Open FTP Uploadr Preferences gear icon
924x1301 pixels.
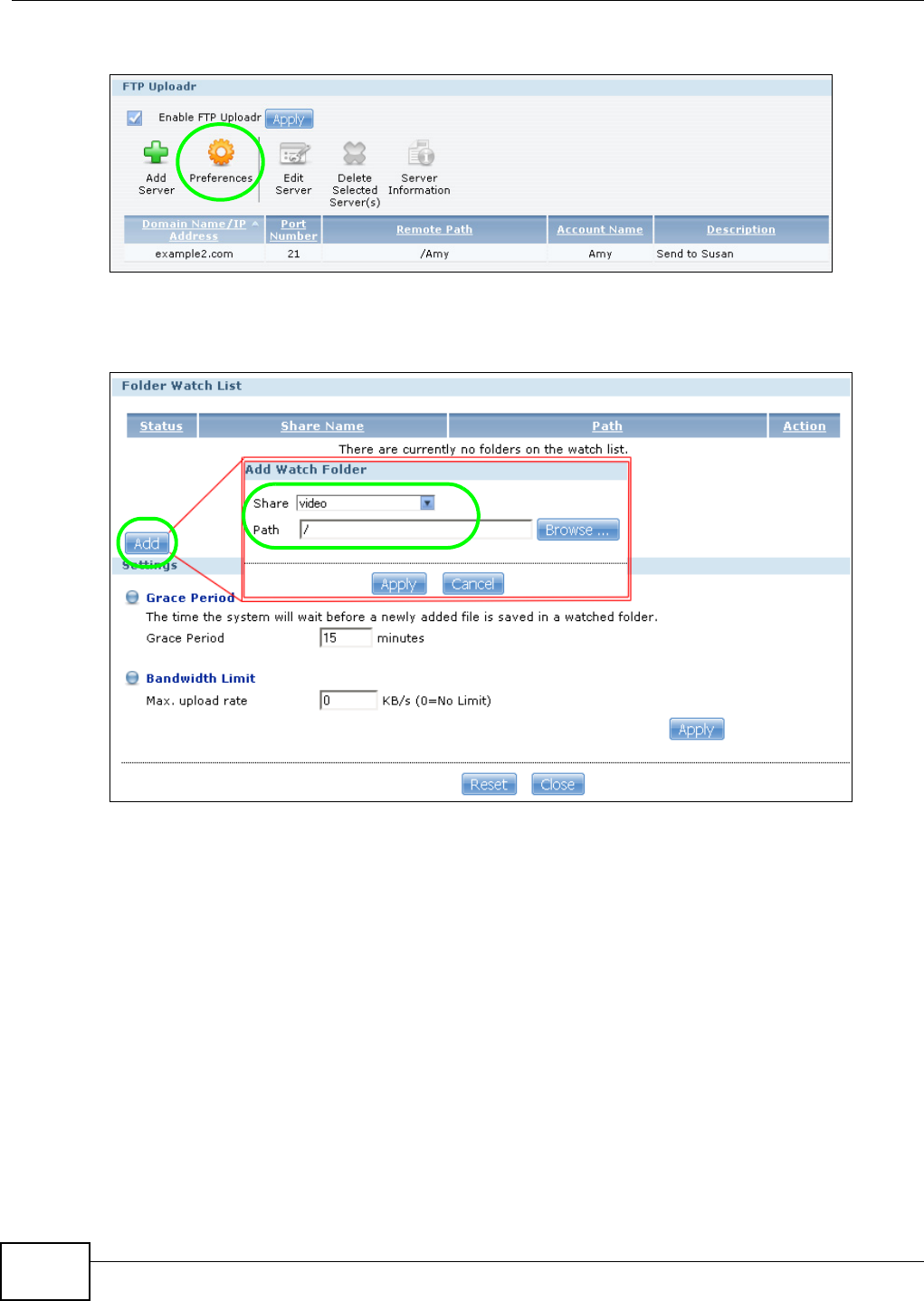[x=222, y=153]
